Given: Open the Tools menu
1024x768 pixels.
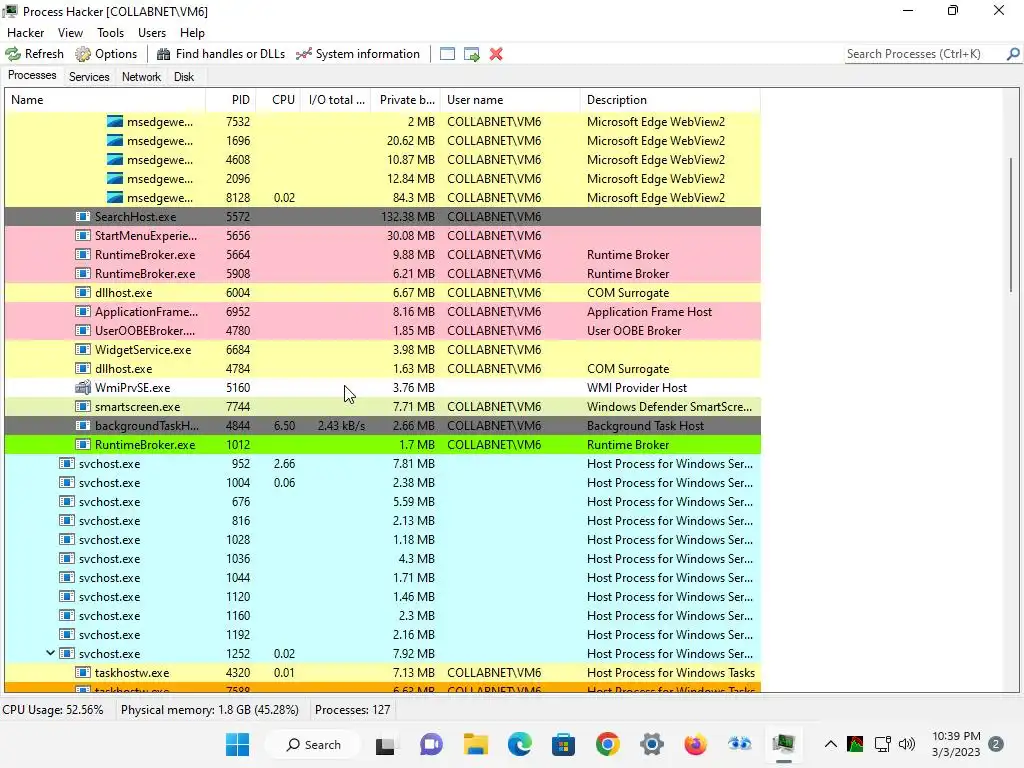Looking at the screenshot, I should [x=110, y=33].
